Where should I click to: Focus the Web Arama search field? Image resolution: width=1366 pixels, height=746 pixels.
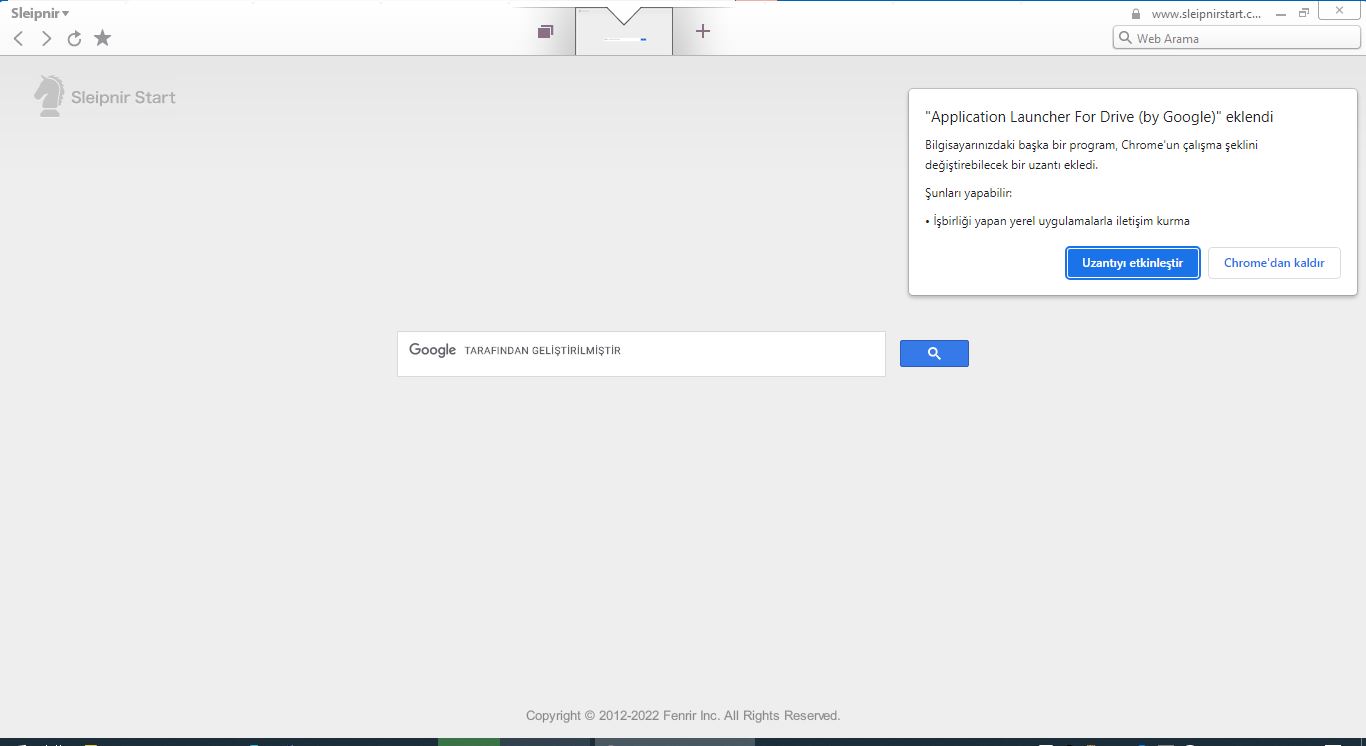tap(1236, 38)
